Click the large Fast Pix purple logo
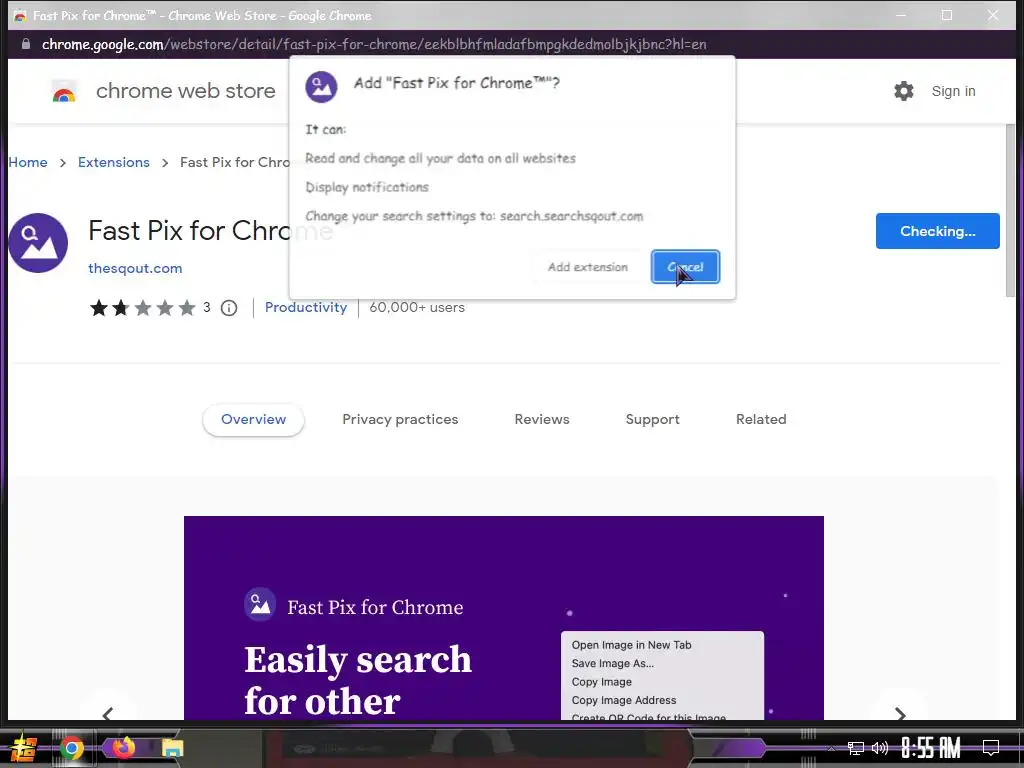Screen dimensions: 1024x768 click(x=38, y=243)
